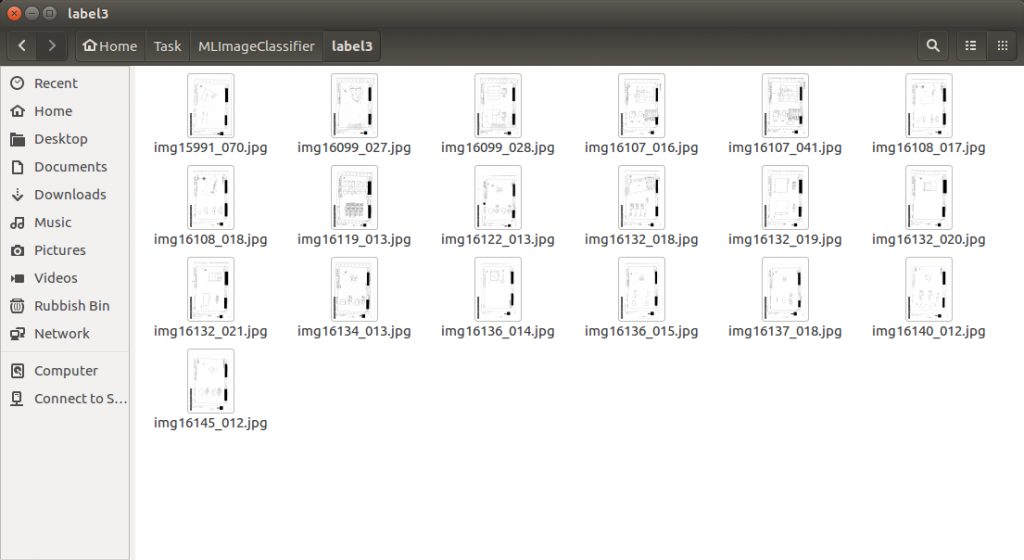Open Downloads label in the sidebar
1024x560 pixels.
coord(70,194)
